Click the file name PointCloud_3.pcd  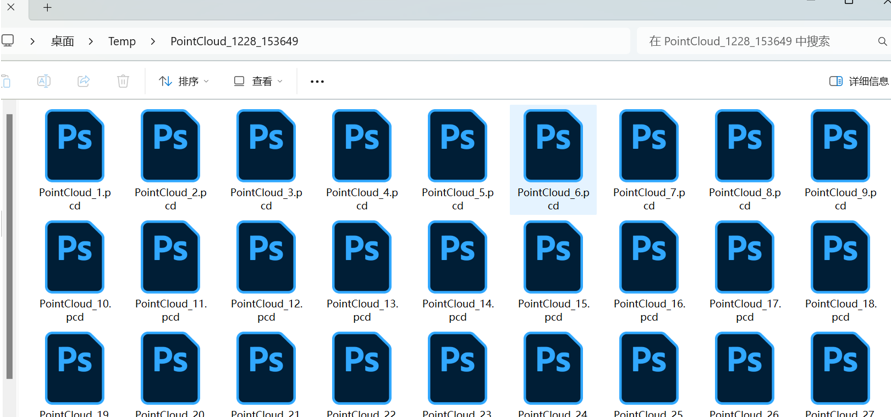(266, 199)
